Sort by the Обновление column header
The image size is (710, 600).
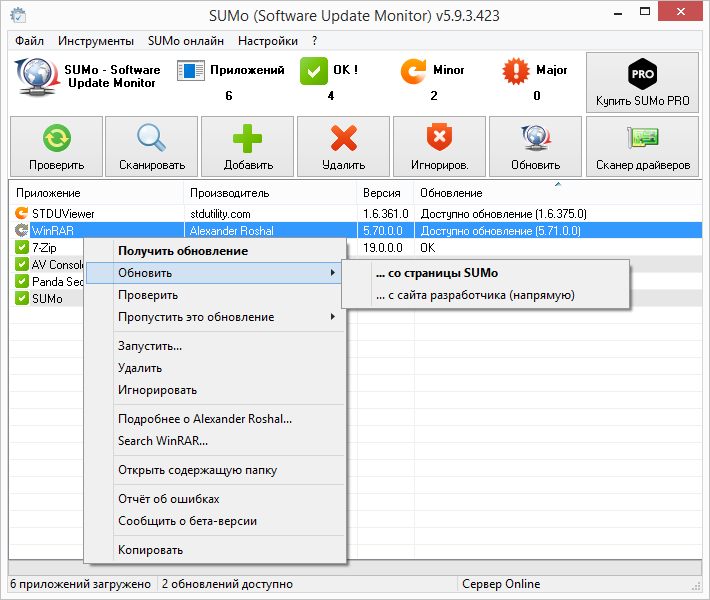tap(558, 193)
